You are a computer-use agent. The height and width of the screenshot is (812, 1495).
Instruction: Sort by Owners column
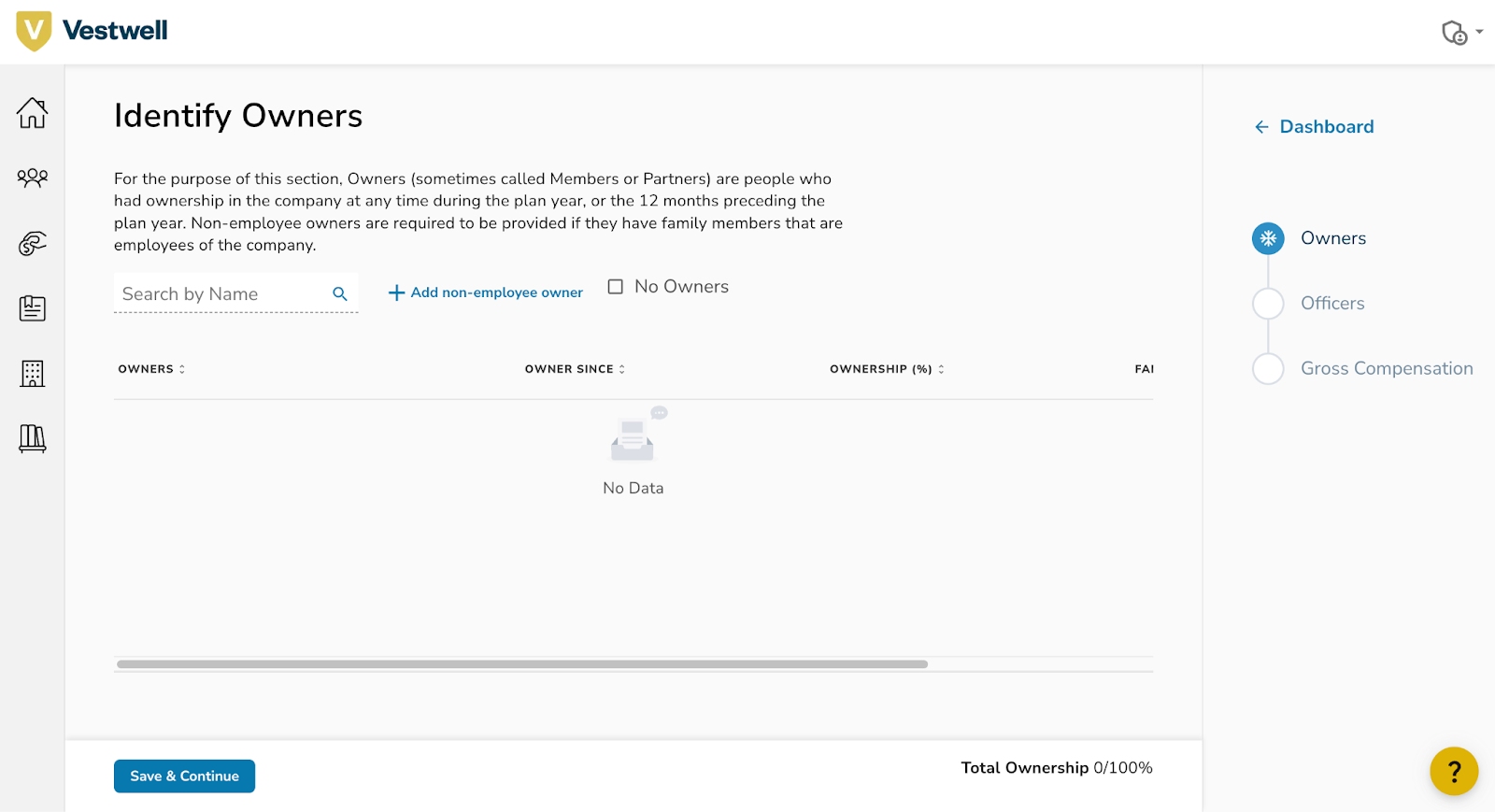(x=151, y=369)
